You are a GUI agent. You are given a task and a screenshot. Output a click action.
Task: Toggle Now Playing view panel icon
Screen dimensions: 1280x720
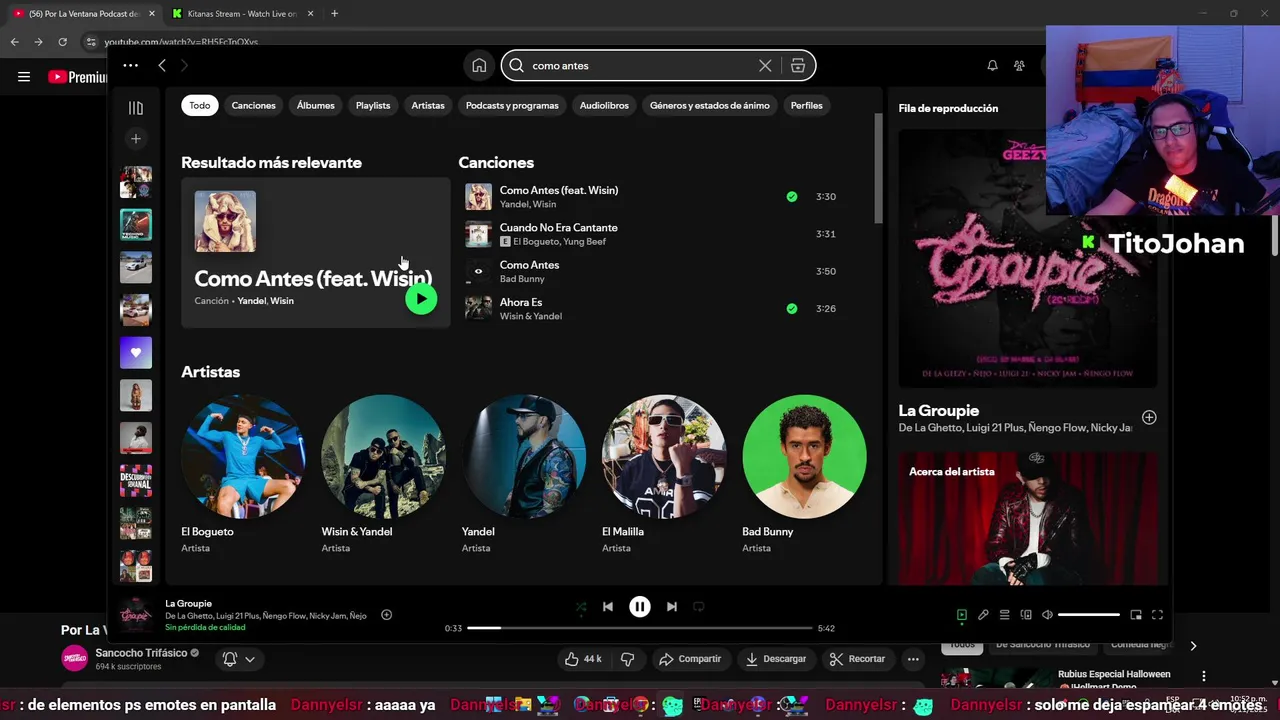(962, 615)
